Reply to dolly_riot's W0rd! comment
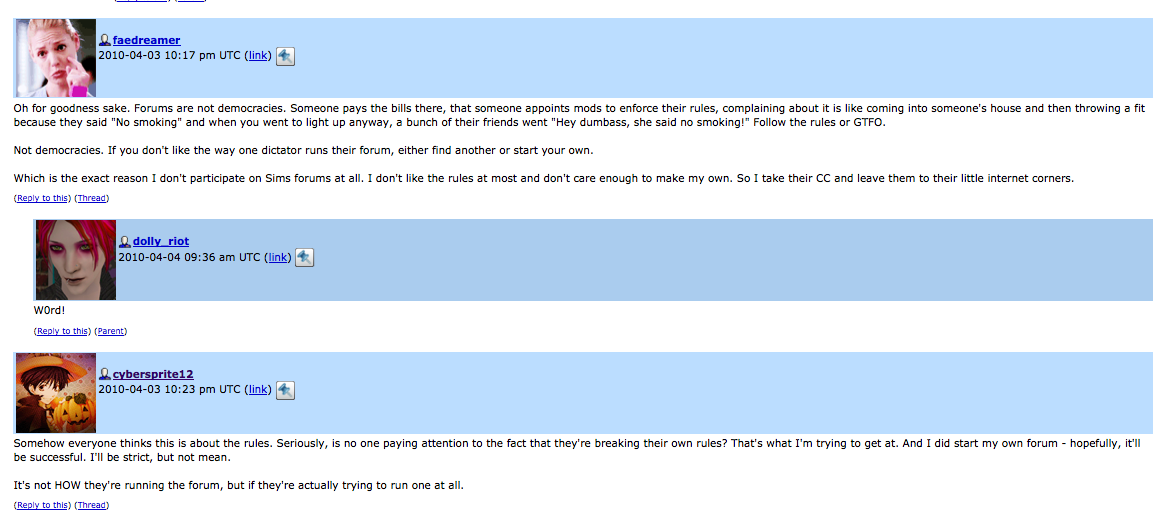Screen dimensions: 1169x511 (62, 331)
